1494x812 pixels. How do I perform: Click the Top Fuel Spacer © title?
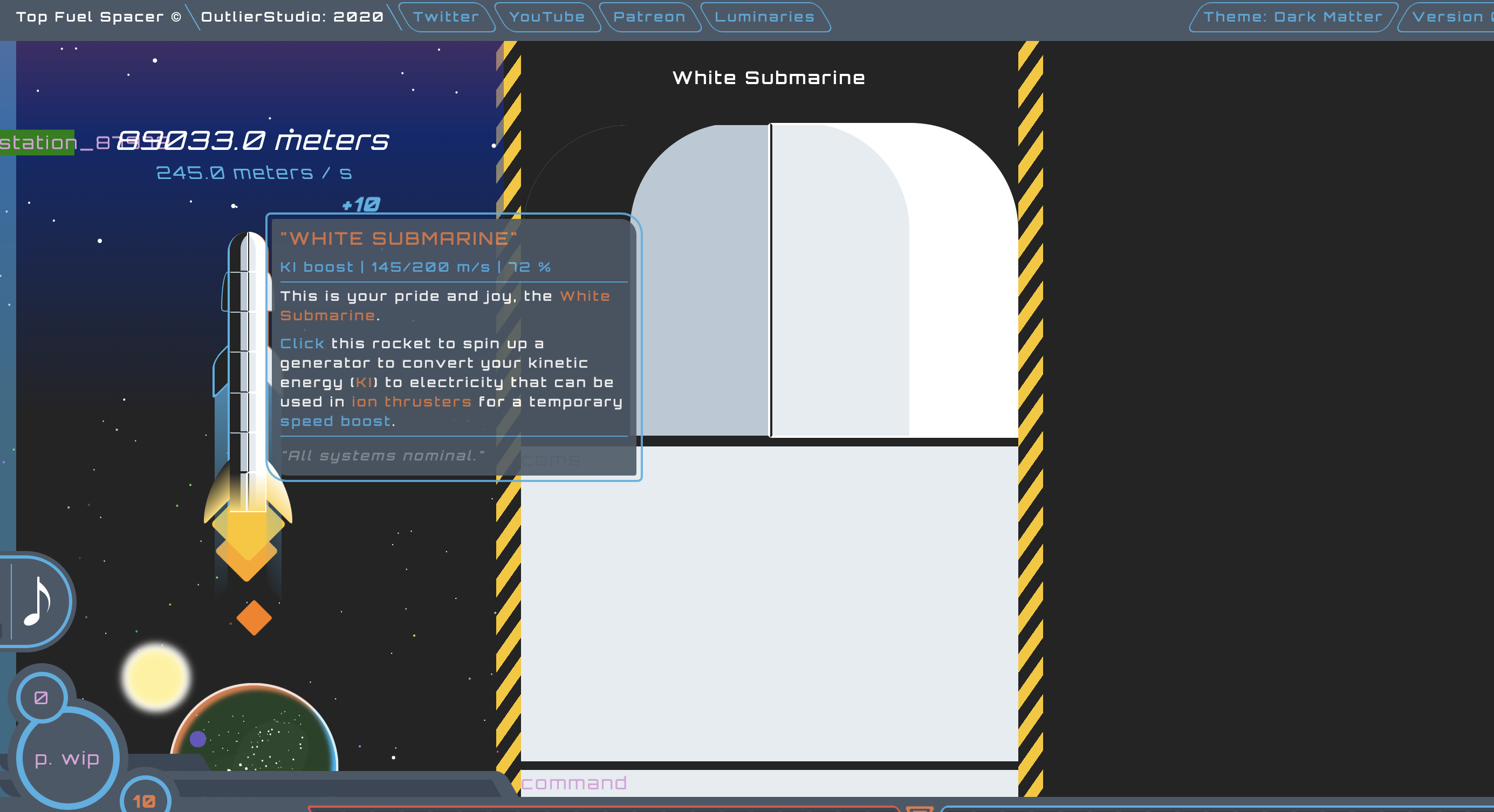click(99, 17)
